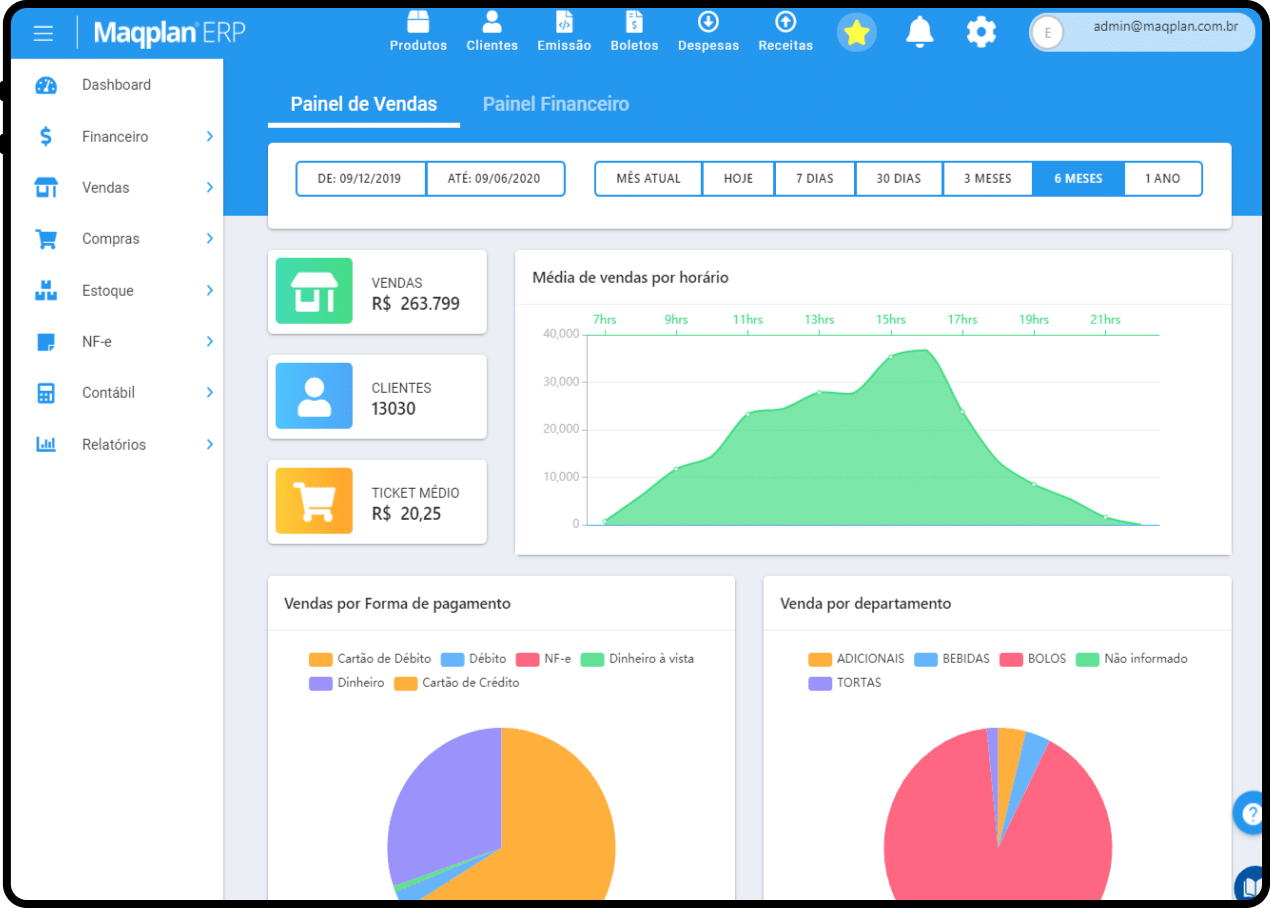Click the Dashboard gauge icon
Viewport: 1270px width, 908px height.
tap(46, 85)
